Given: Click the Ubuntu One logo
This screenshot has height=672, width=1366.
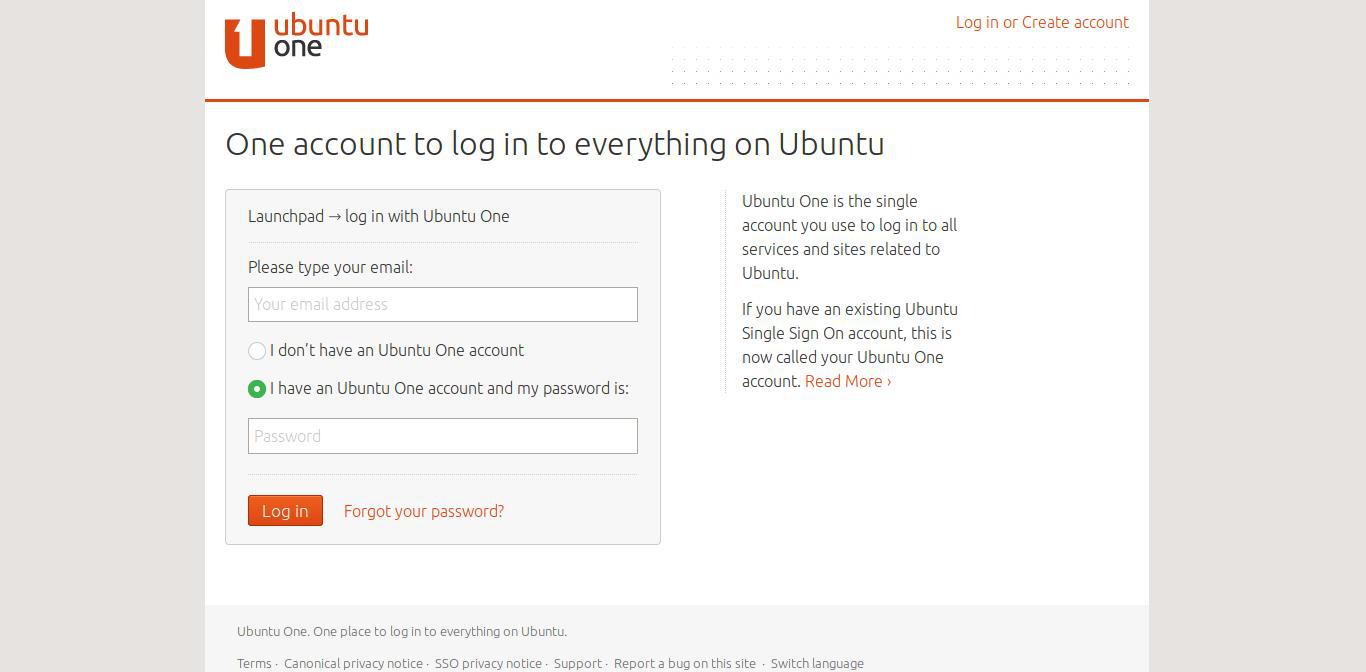Looking at the screenshot, I should [296, 40].
